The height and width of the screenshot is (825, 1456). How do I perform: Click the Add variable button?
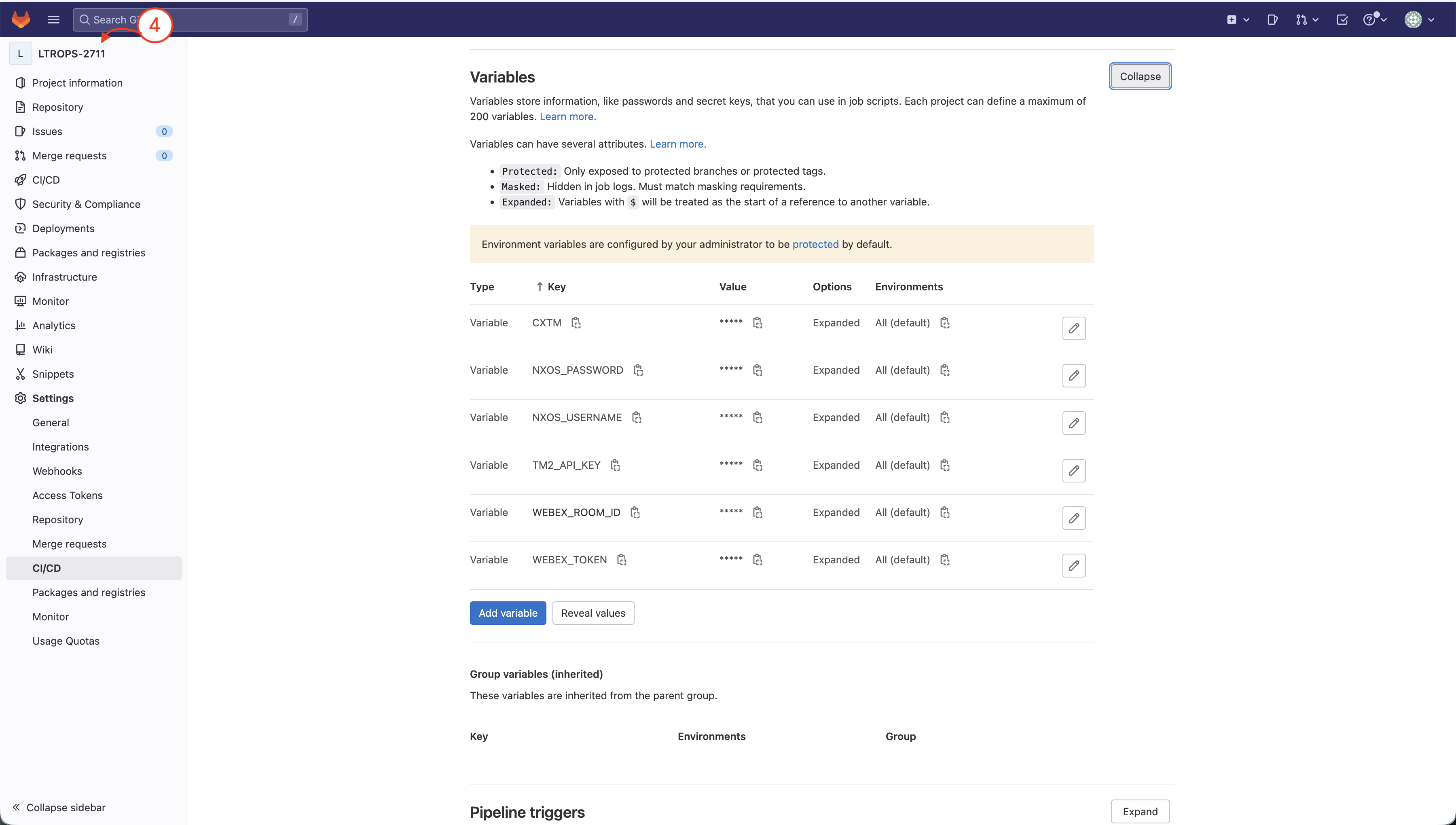(x=508, y=613)
